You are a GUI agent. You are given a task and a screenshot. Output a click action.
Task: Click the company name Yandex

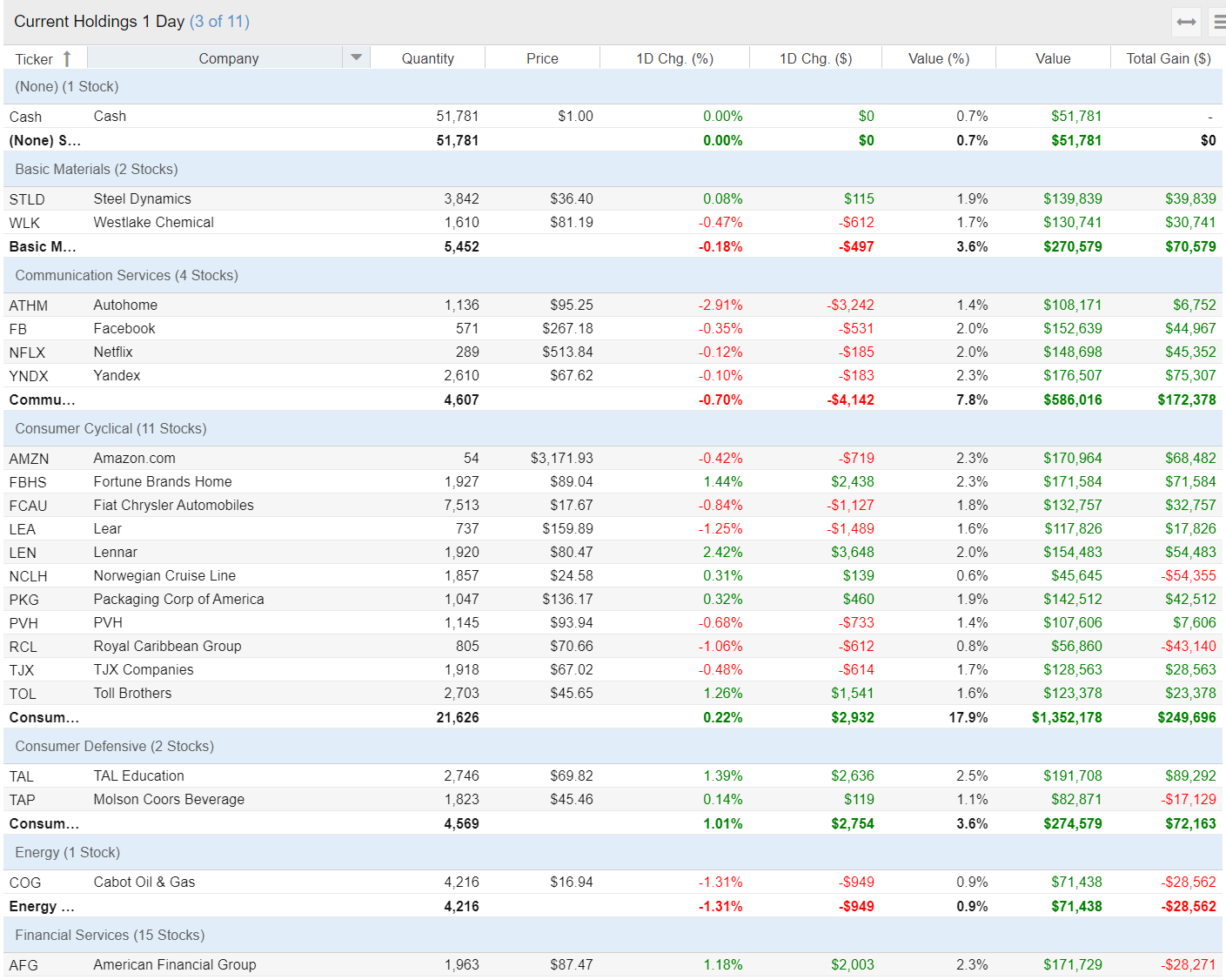(117, 375)
